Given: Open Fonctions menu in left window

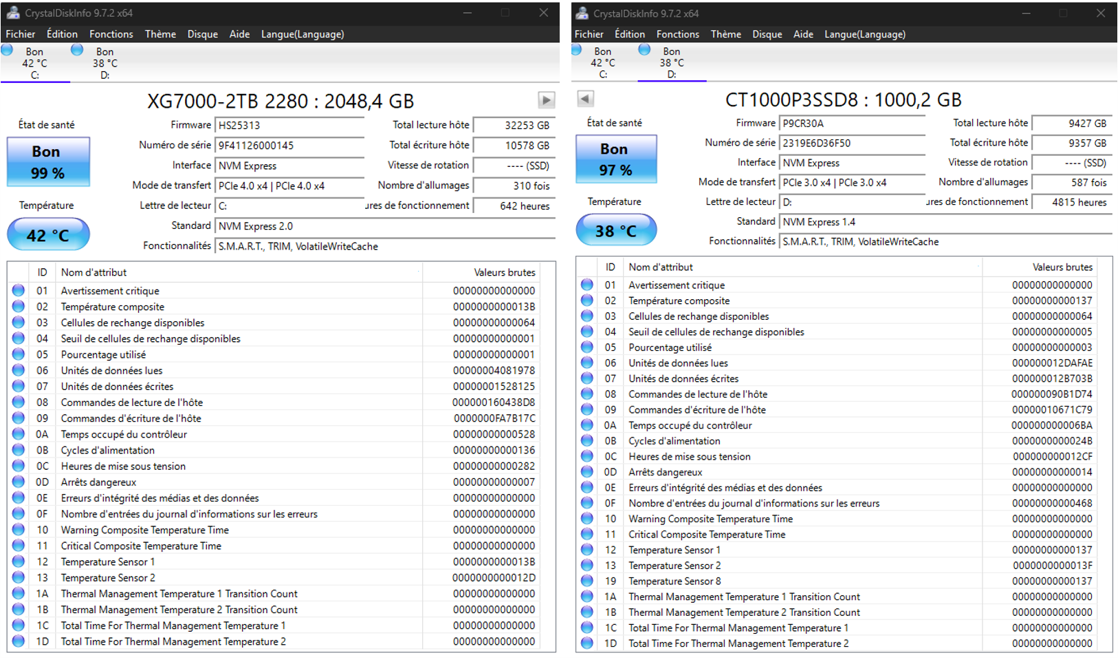Looking at the screenshot, I should [111, 34].
